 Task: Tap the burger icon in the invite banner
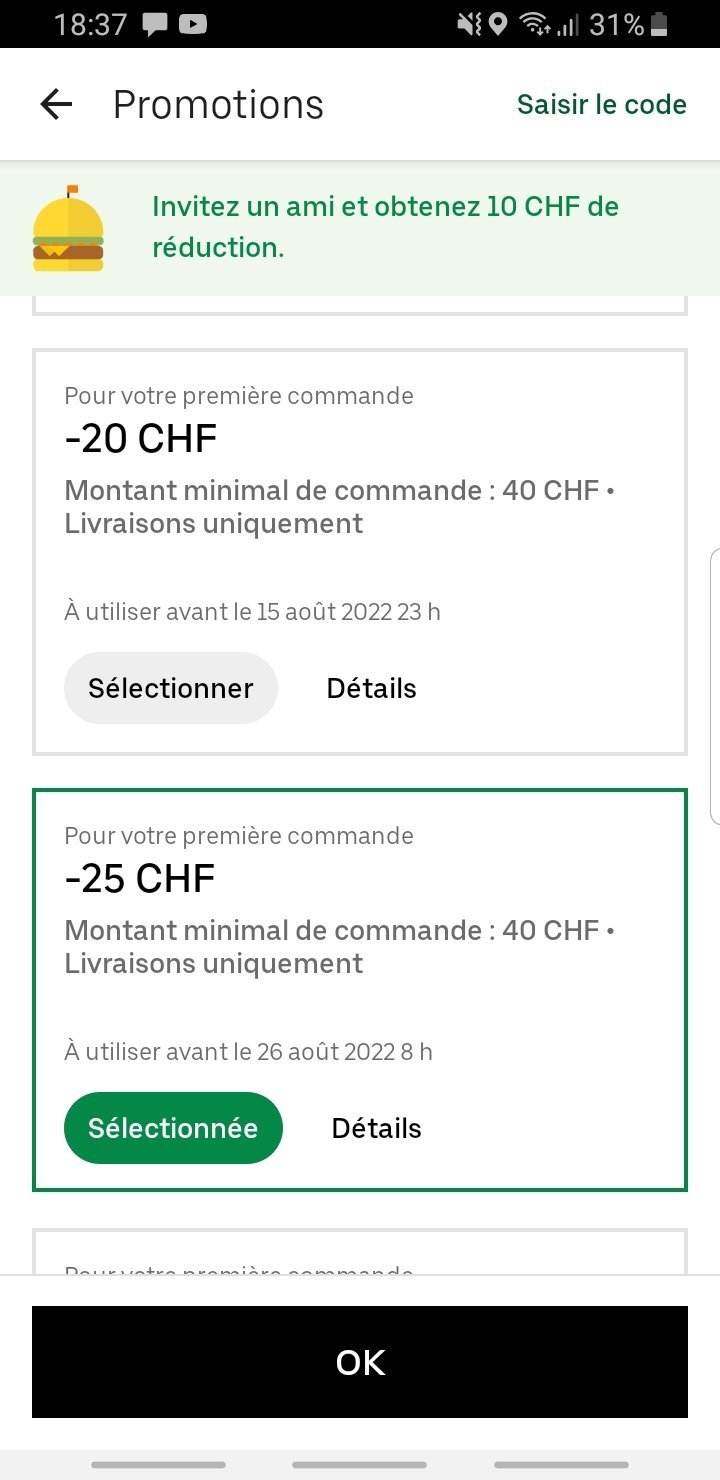(68, 228)
